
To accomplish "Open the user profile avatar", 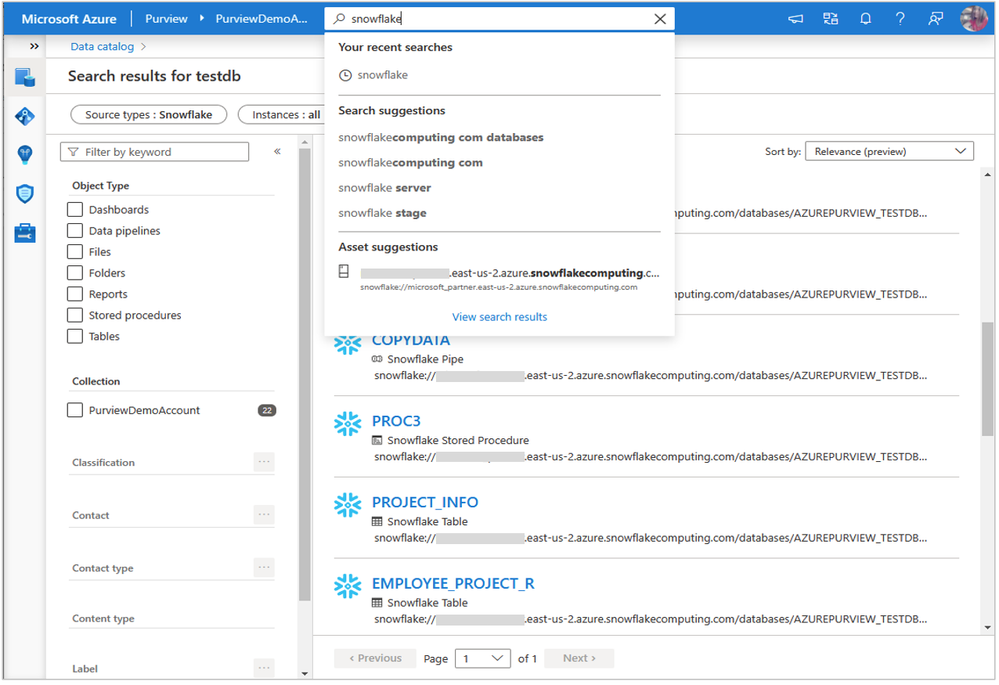I will [x=974, y=19].
